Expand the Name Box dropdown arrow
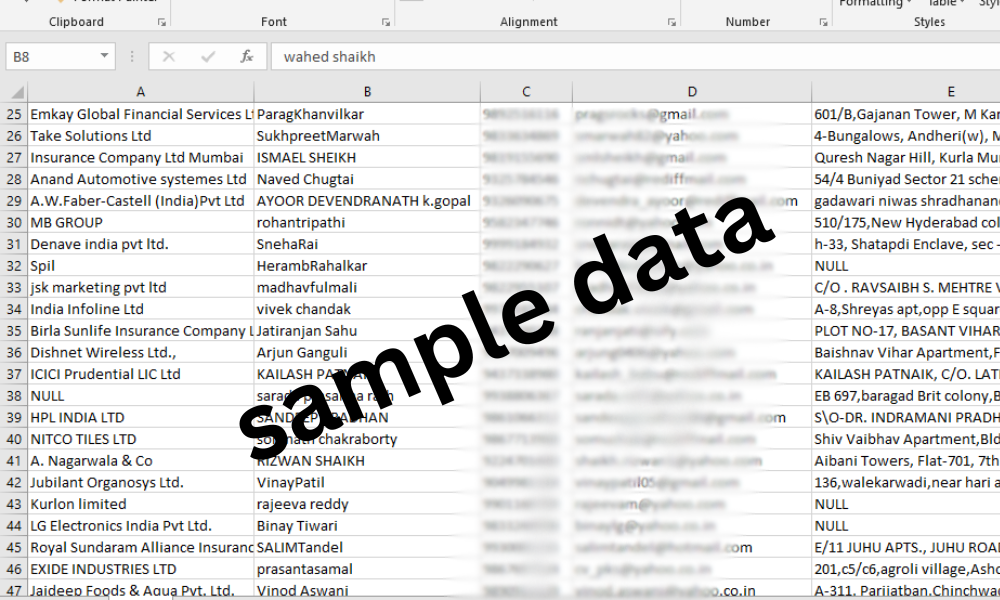The image size is (1000, 600). 104,56
